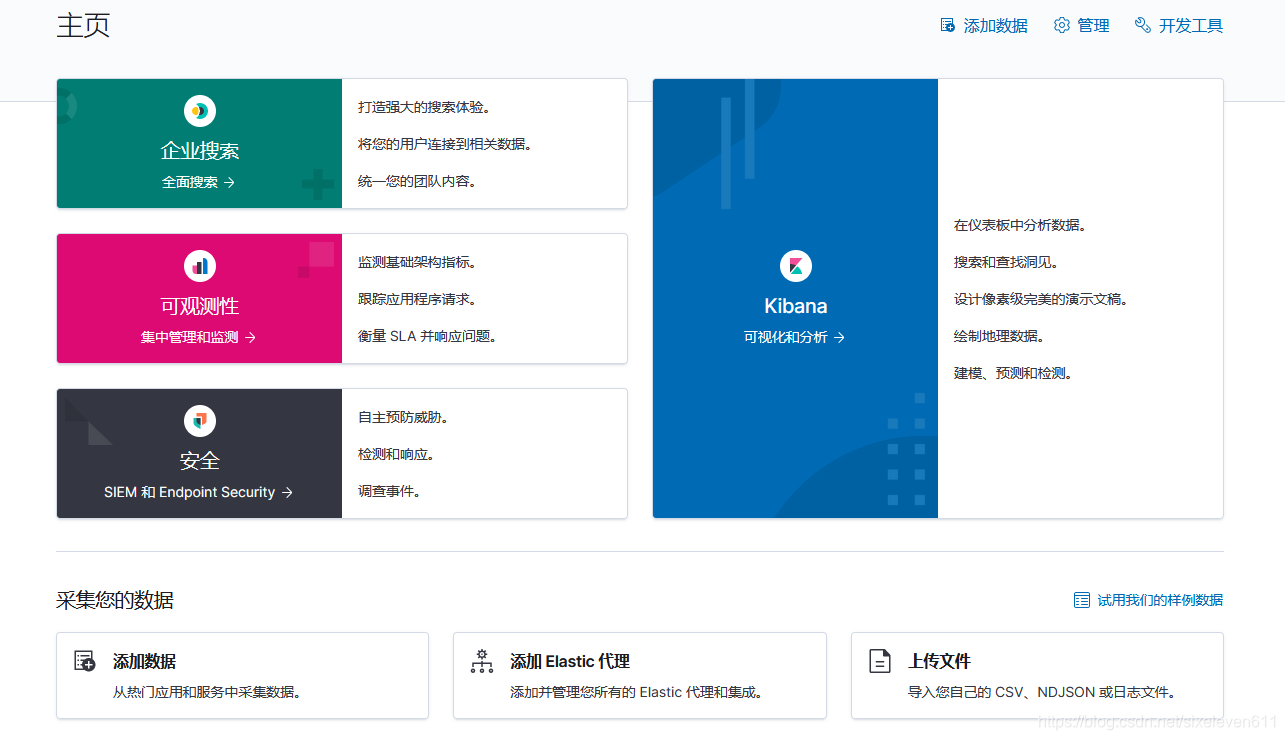Click the sample data table icon beside 试用我们的样例数据
Viewport: 1285px width, 740px height.
pyautogui.click(x=1081, y=599)
